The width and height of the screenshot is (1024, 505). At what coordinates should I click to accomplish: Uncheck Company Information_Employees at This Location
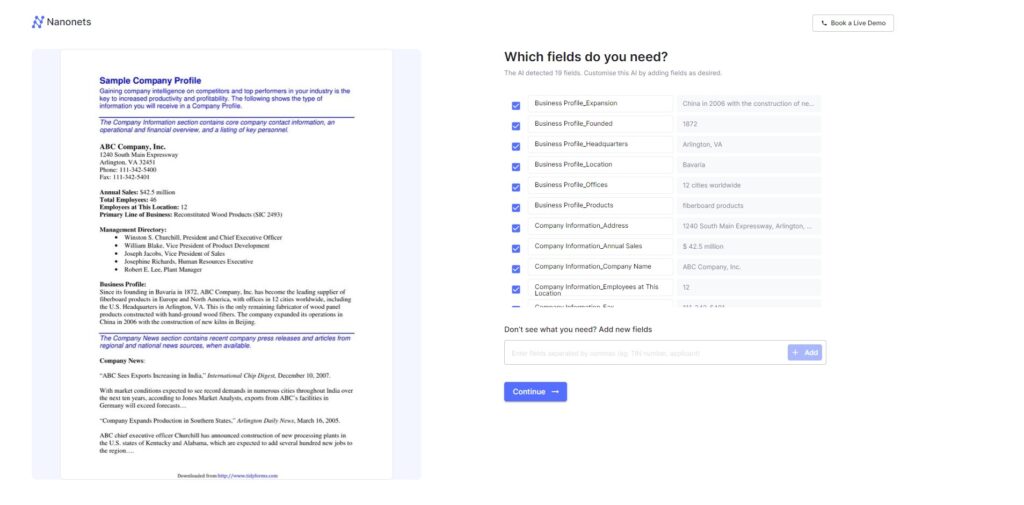coord(516,289)
